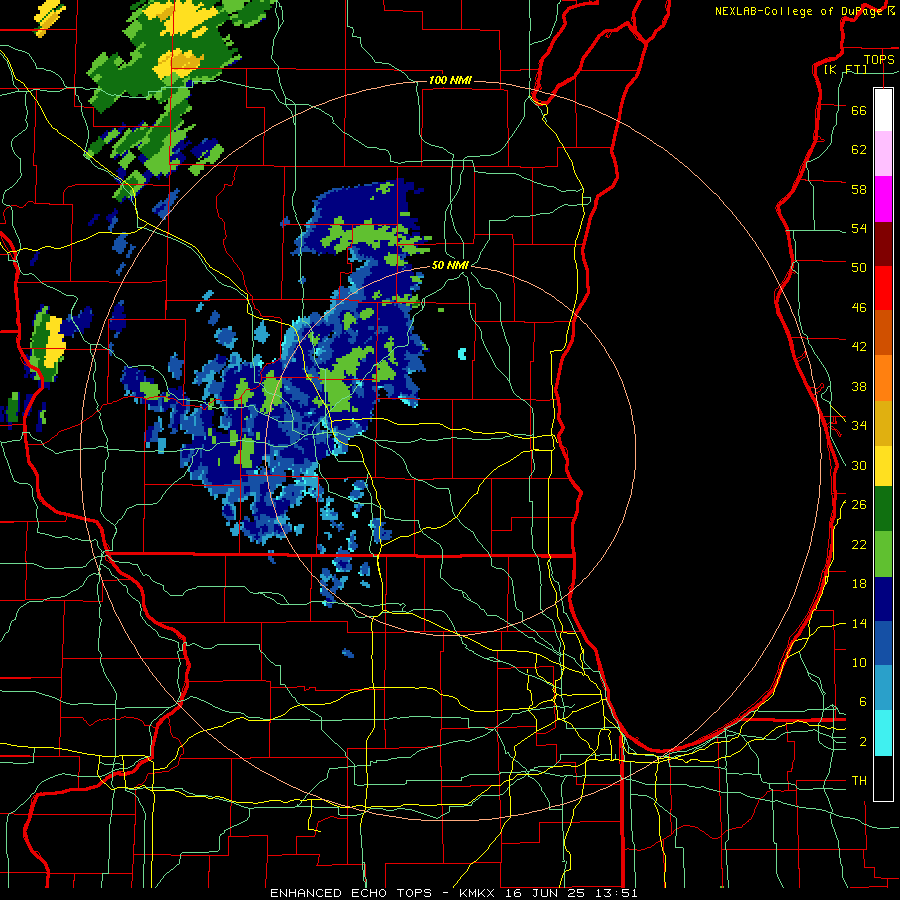Click the medium blue legend swatch near 14
The image size is (900, 900).
883,643
